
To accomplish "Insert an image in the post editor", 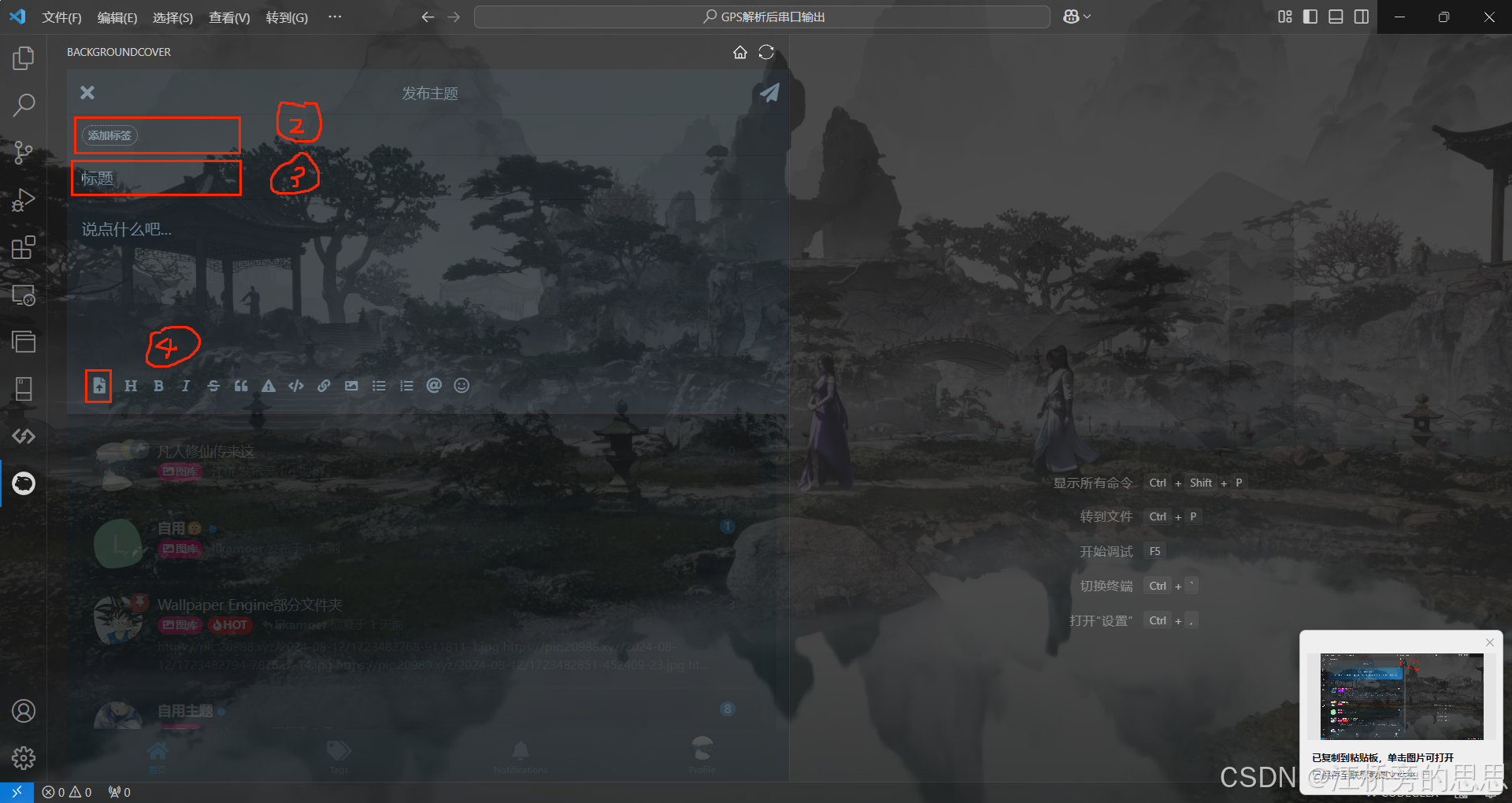I will 351,386.
